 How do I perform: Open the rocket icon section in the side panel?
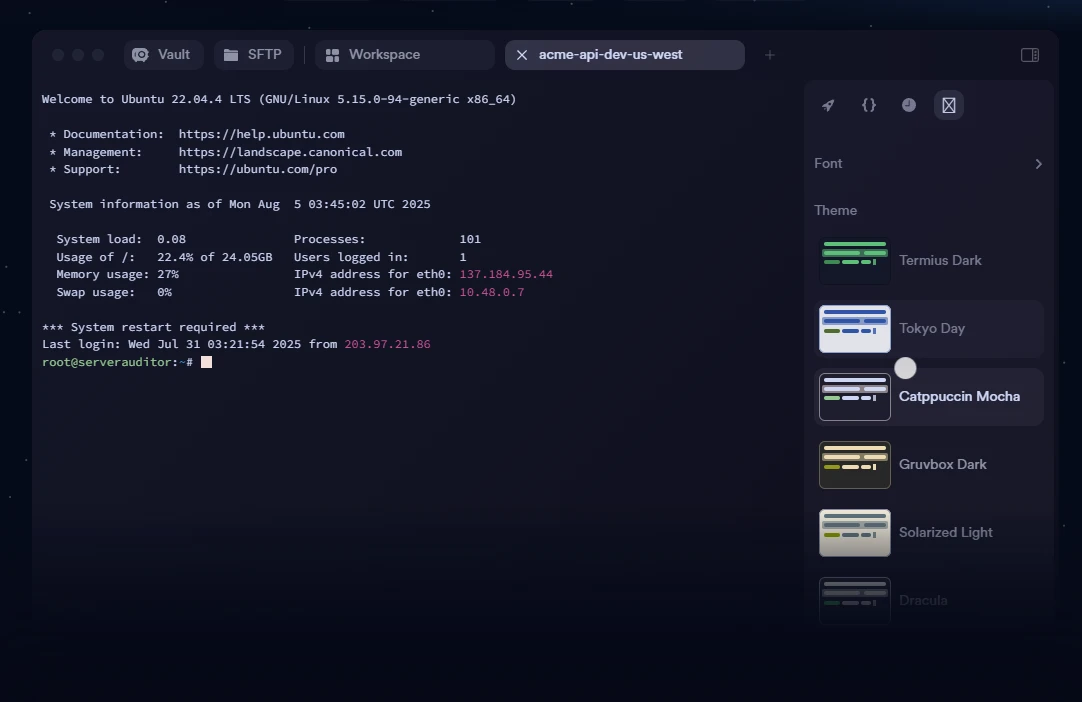pos(828,105)
